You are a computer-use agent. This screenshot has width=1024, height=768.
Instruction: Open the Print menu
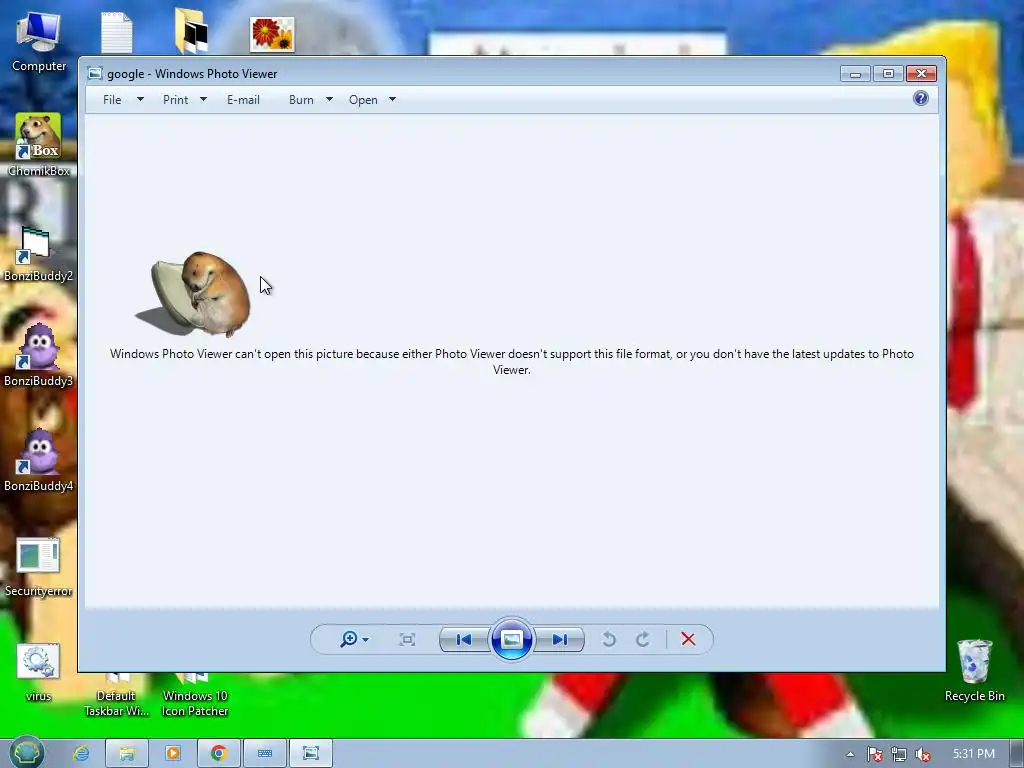pos(175,100)
